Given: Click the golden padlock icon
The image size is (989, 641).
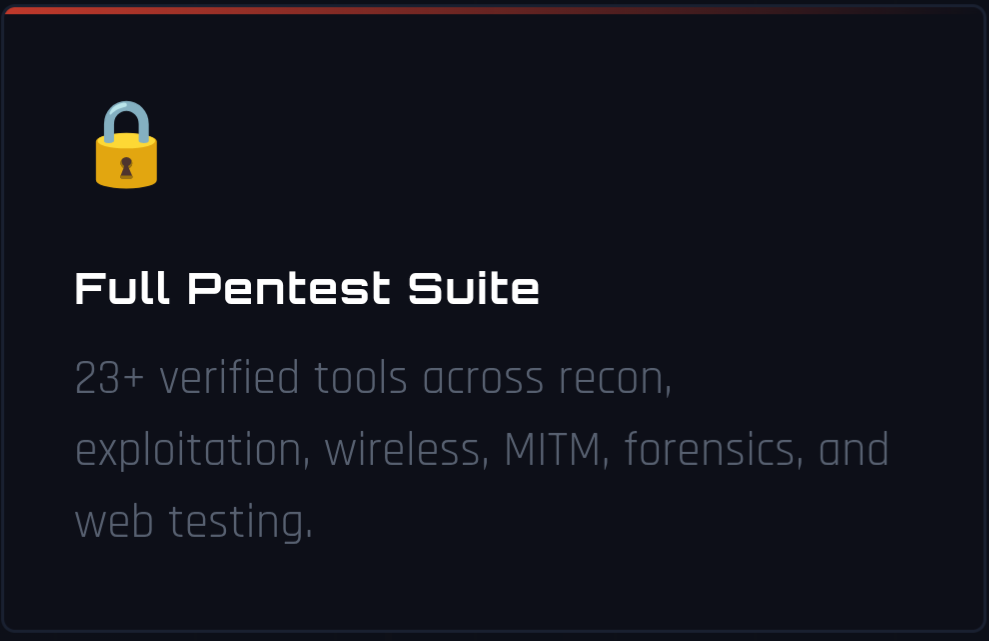Looking at the screenshot, I should [126, 144].
